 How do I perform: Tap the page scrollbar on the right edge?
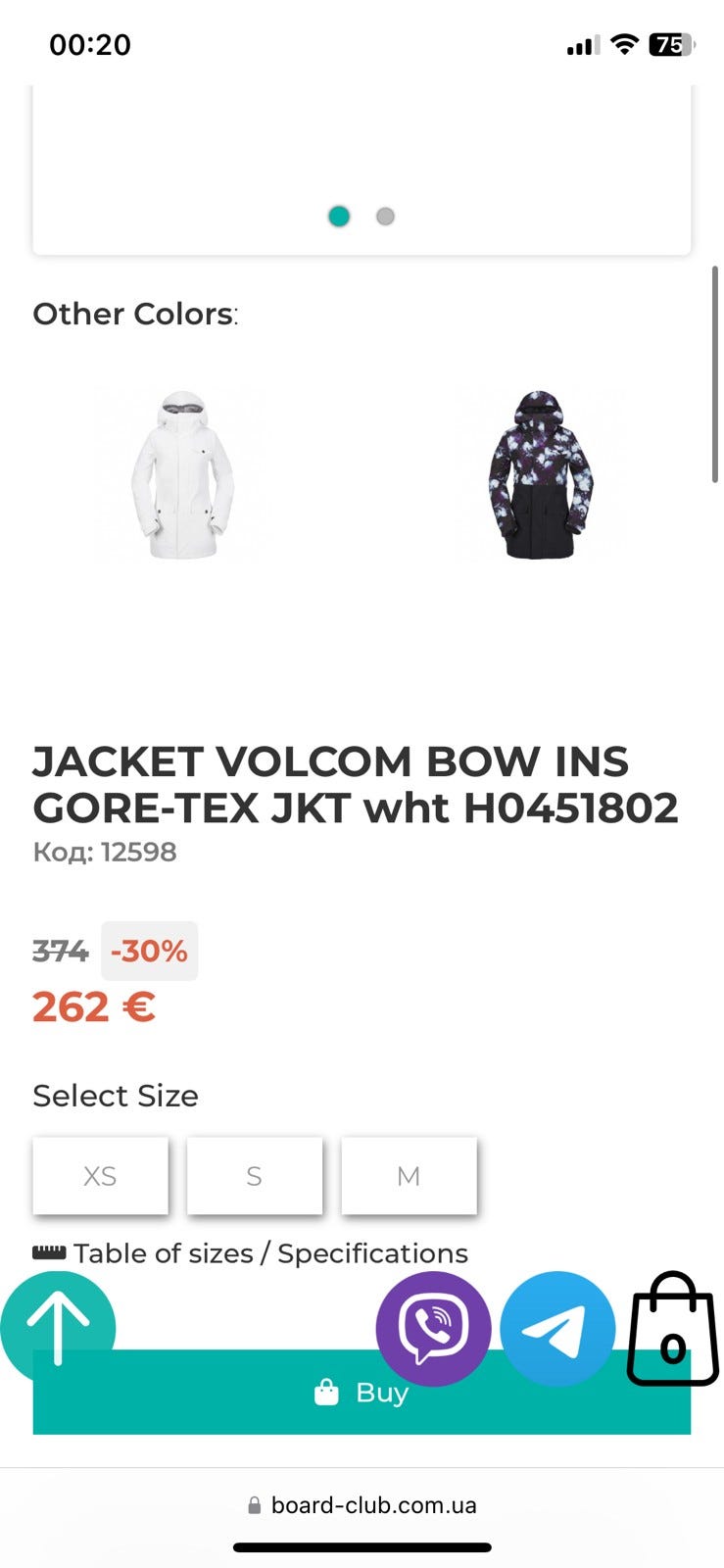[x=715, y=374]
